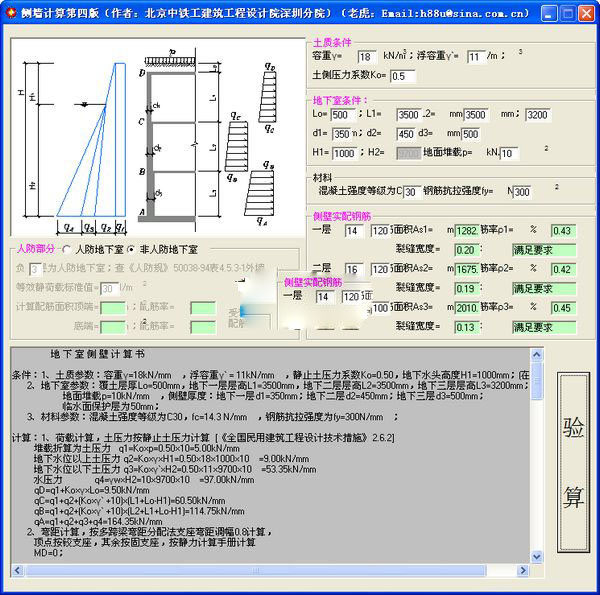
Task: Click the Lo cover soil thickness field
Action: pyautogui.click(x=340, y=115)
